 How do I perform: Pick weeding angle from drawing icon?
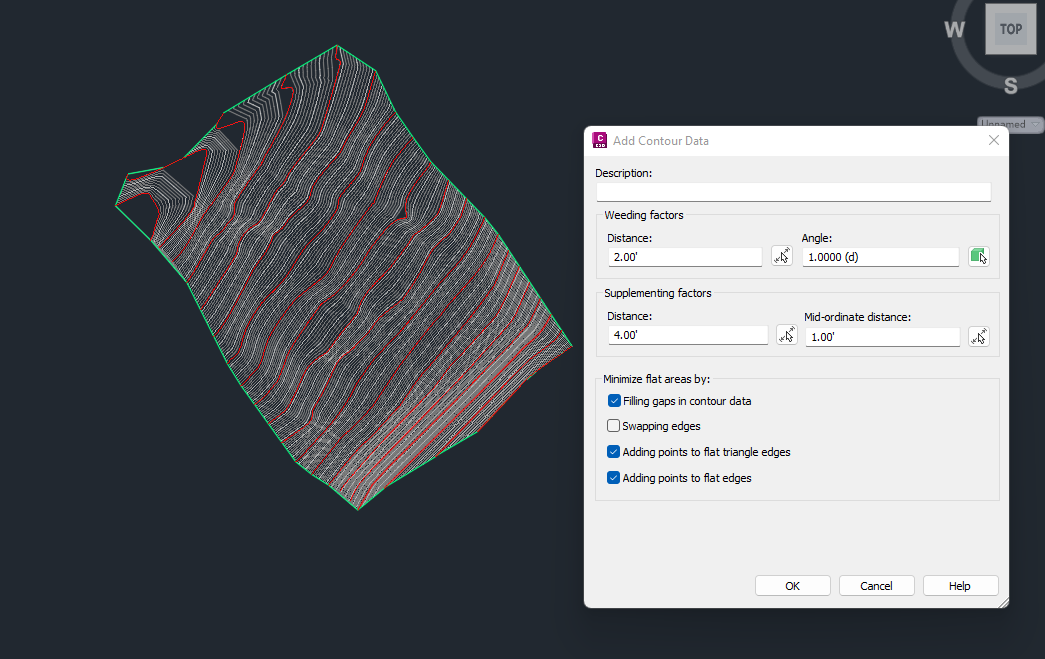[x=978, y=256]
